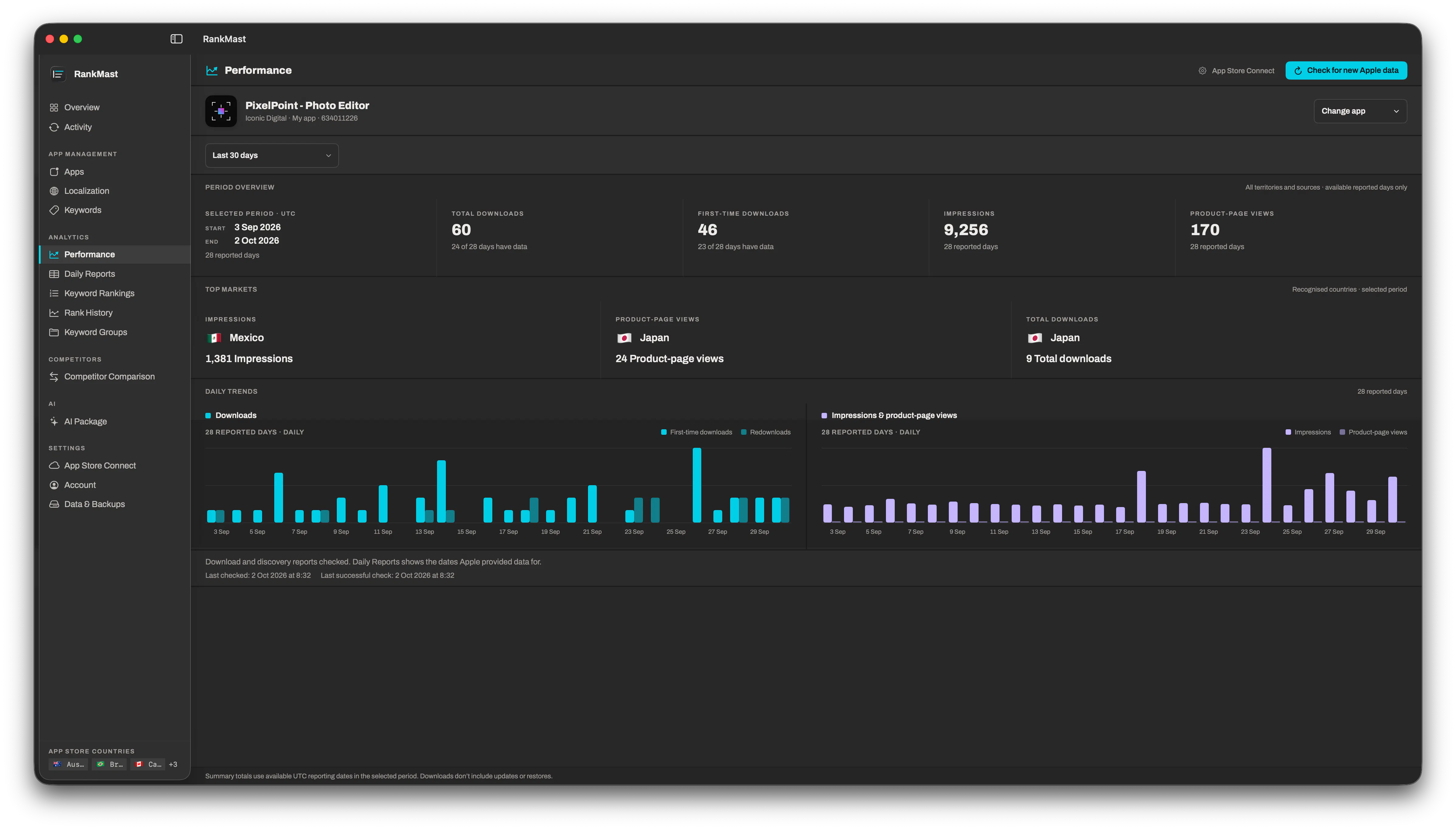Open Keyword Rankings page
1456x830 pixels.
(x=114, y=293)
